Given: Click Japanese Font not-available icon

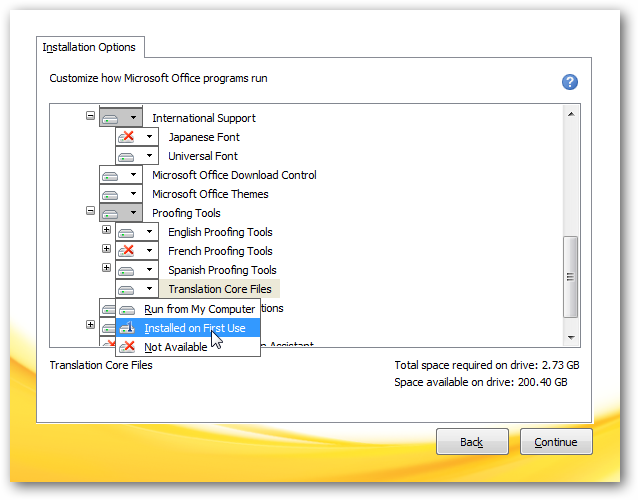Looking at the screenshot, I should tap(126, 137).
